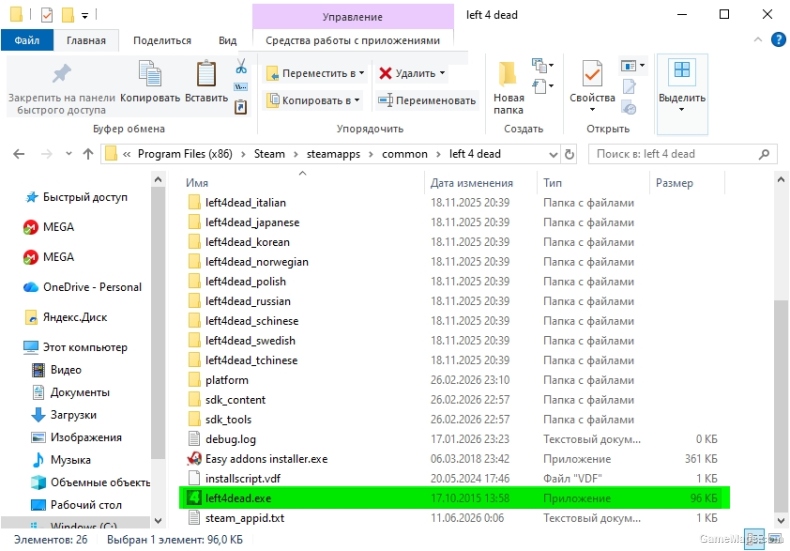Click Переименовать rename button
Viewport: 790px width, 551px height.
[x=427, y=100]
